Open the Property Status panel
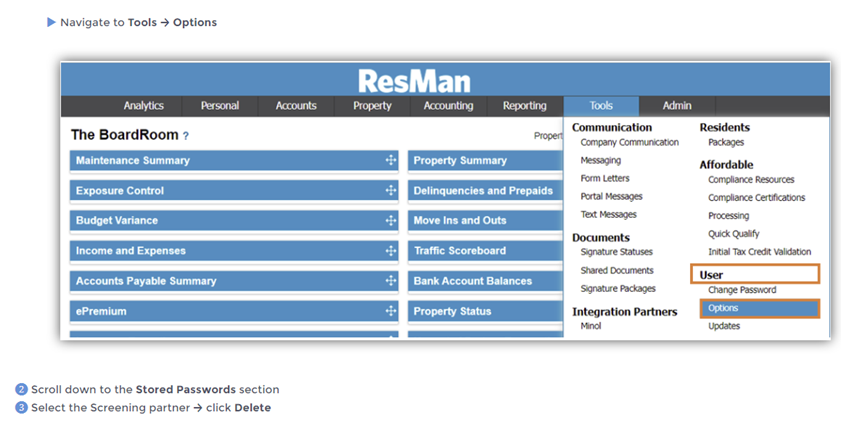841x423 pixels. (x=485, y=311)
